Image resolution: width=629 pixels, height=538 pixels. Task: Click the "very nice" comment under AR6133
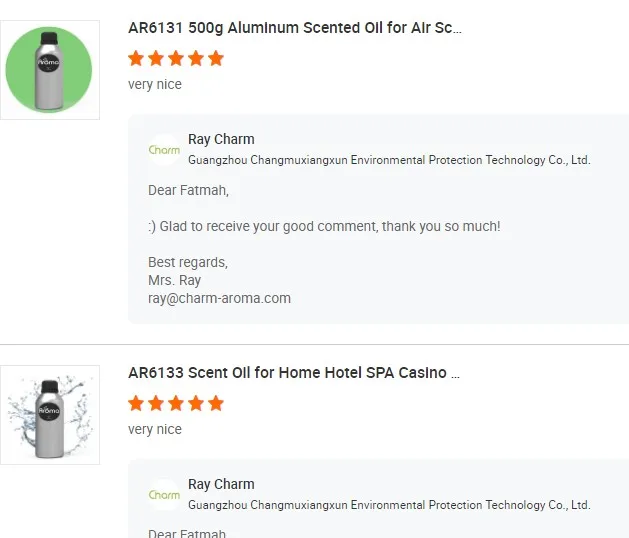(155, 429)
